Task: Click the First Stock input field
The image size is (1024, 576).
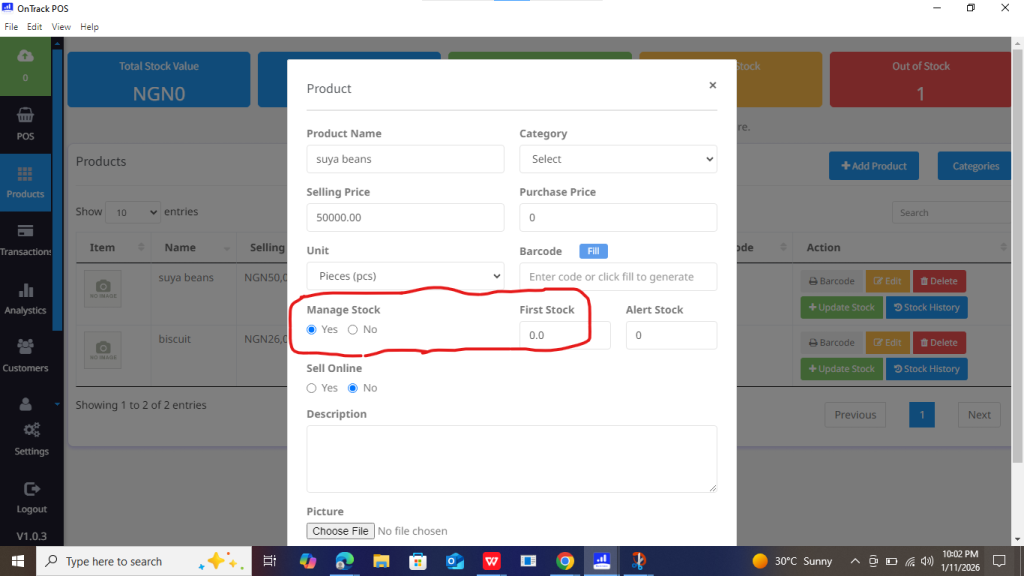Action: 564,335
